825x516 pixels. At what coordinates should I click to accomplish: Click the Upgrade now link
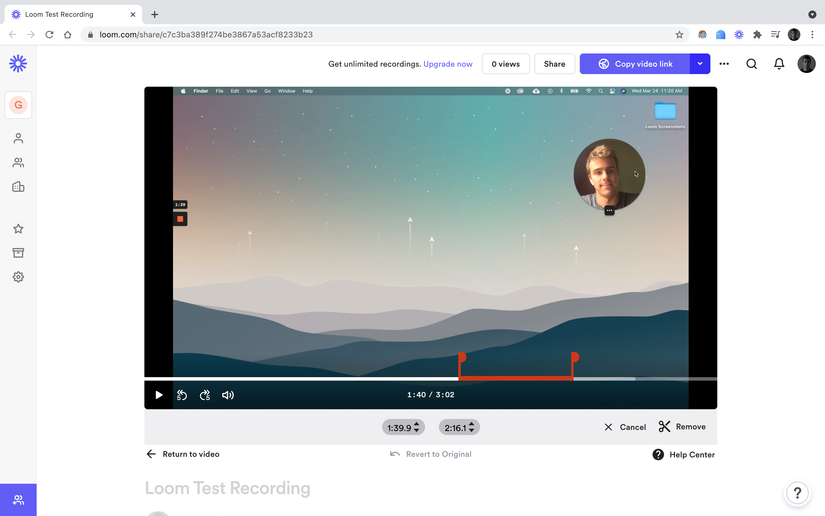[448, 64]
